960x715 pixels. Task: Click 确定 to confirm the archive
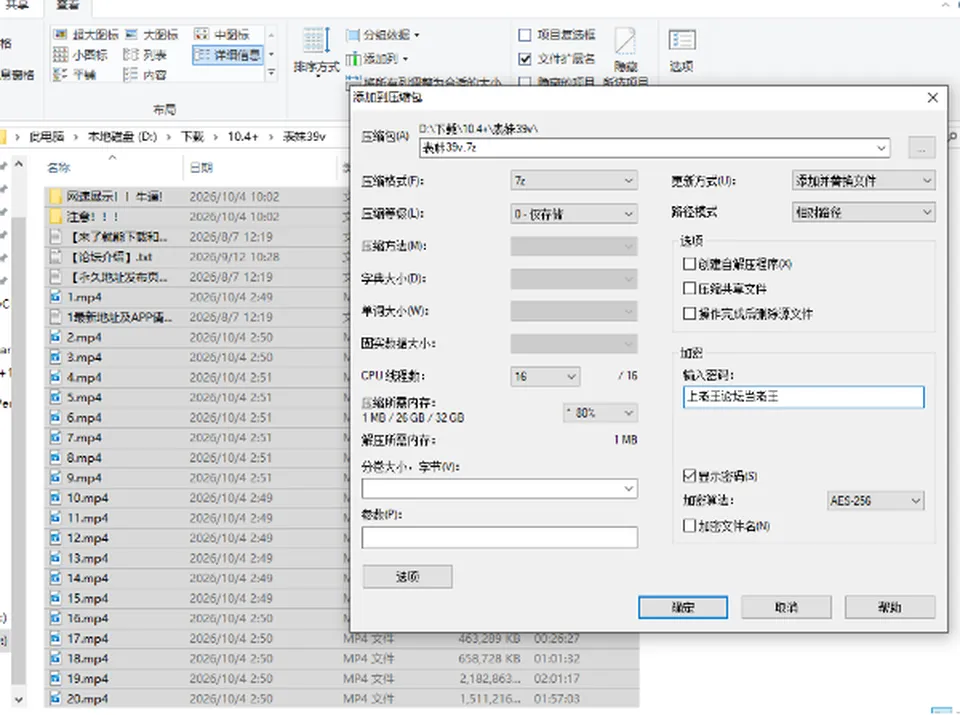coord(683,607)
